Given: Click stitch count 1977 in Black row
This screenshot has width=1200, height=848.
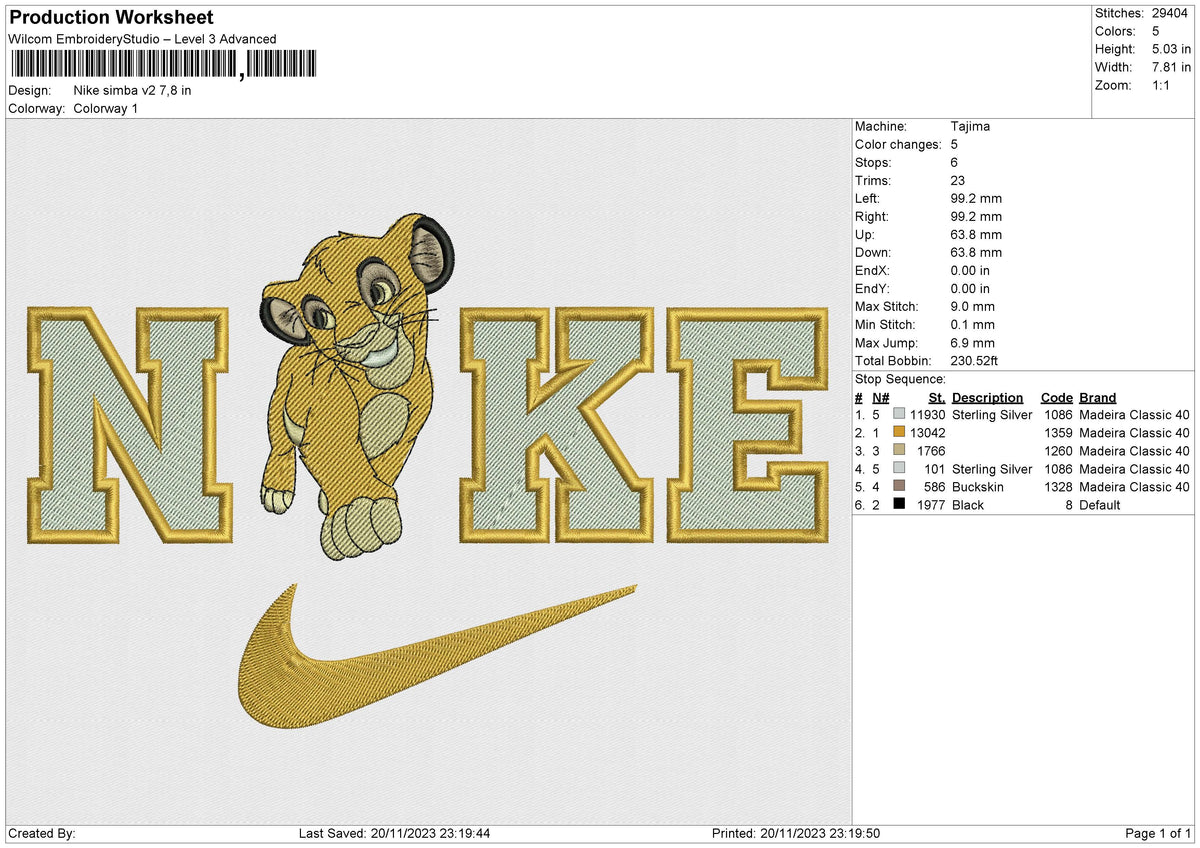Looking at the screenshot, I should pyautogui.click(x=931, y=505).
